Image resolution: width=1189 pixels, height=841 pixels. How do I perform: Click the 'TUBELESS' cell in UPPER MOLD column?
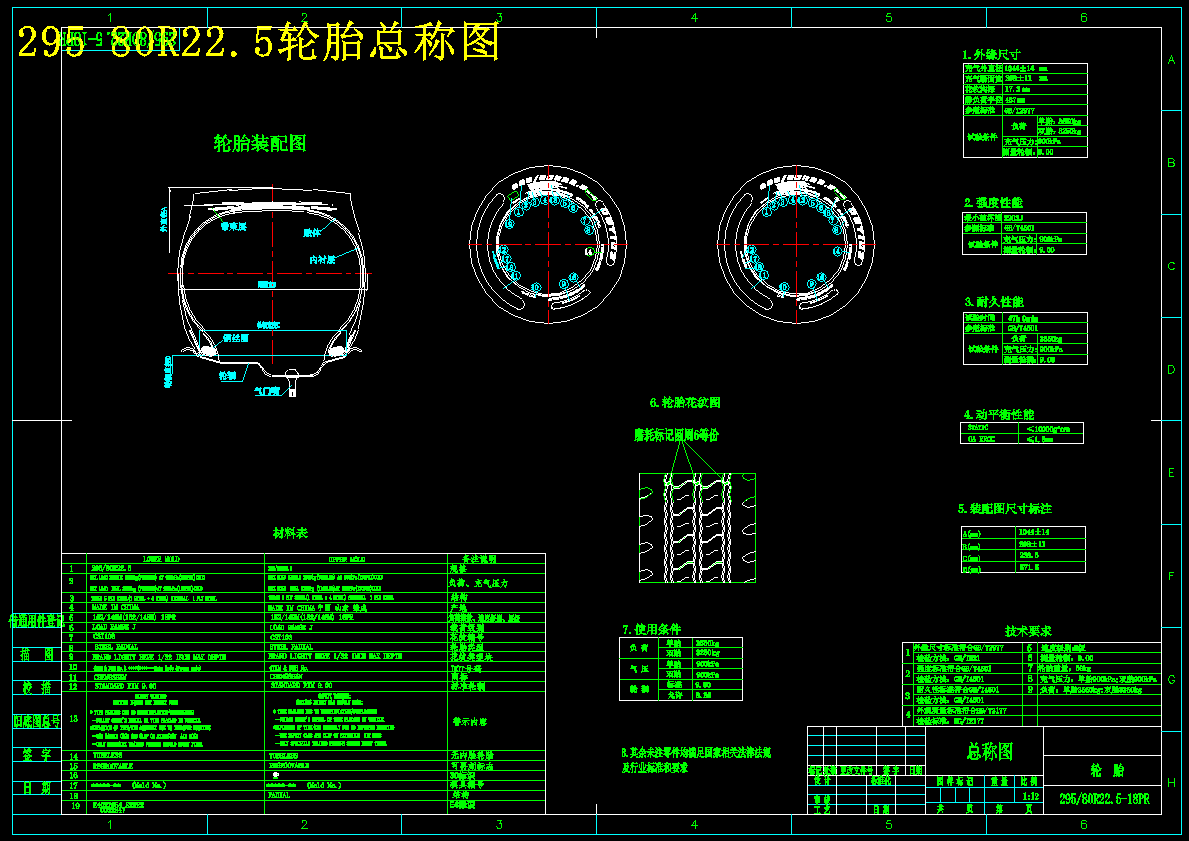coord(286,756)
